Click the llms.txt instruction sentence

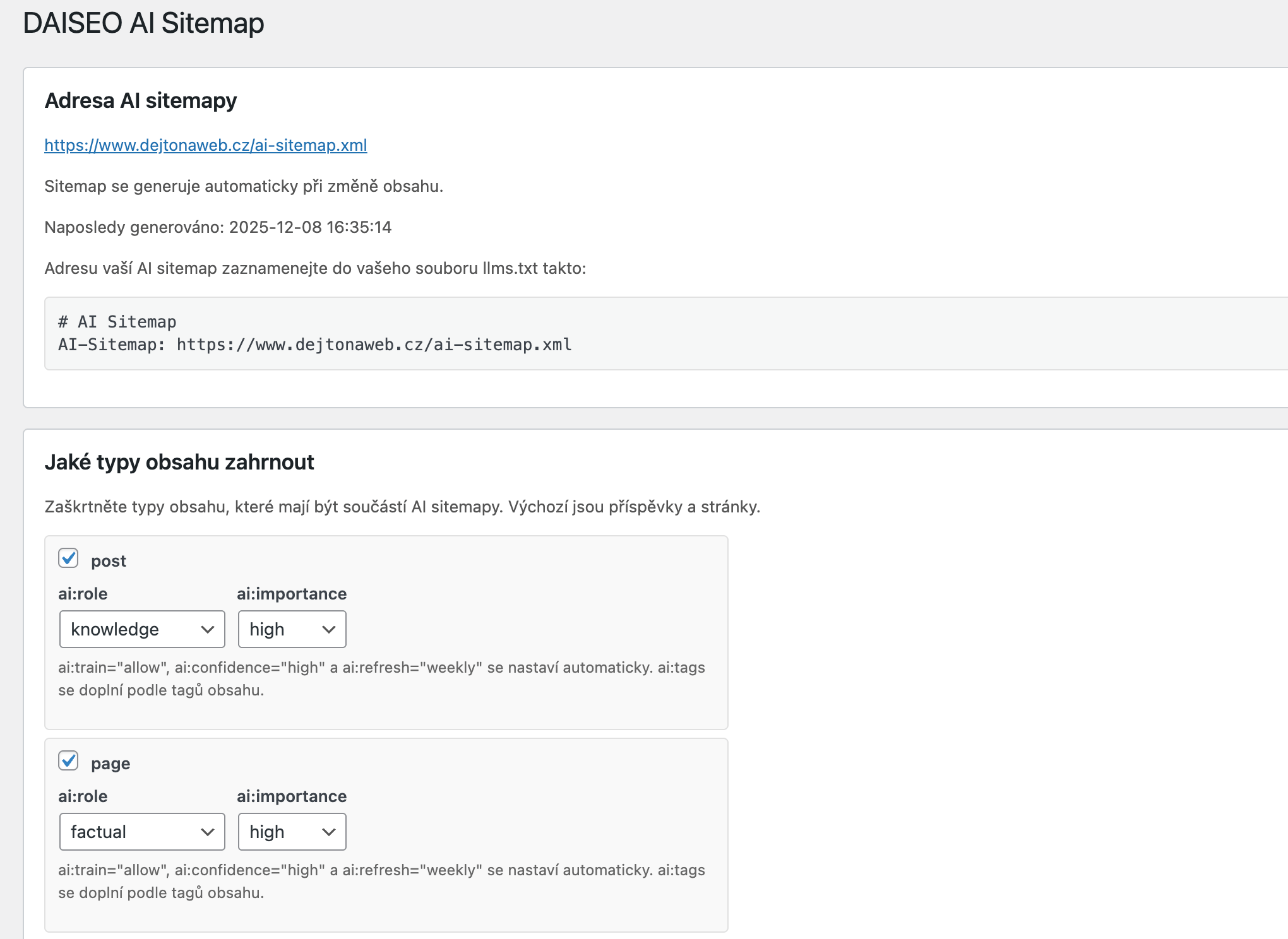315,268
